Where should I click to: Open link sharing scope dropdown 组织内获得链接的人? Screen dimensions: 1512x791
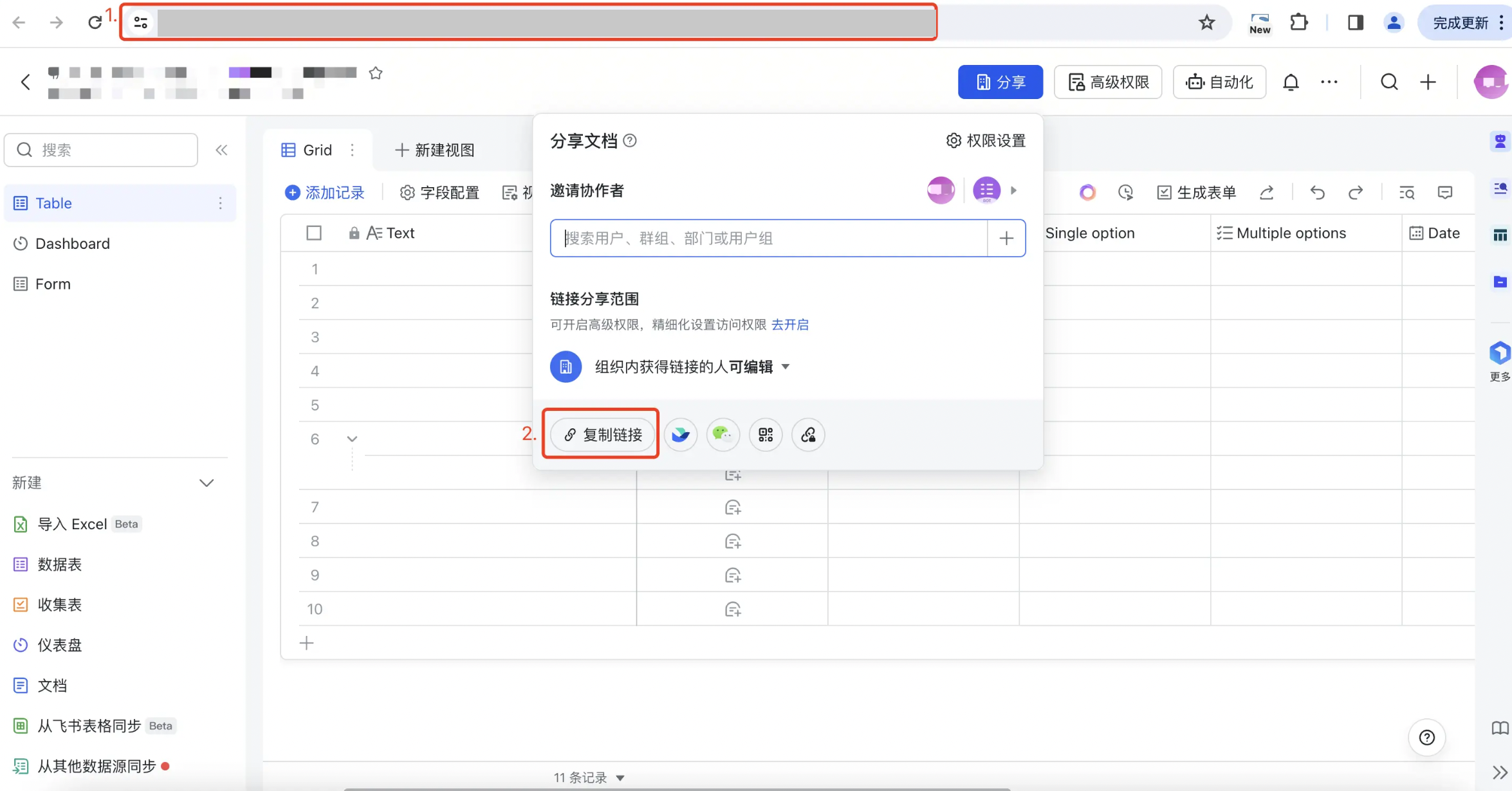tap(692, 367)
